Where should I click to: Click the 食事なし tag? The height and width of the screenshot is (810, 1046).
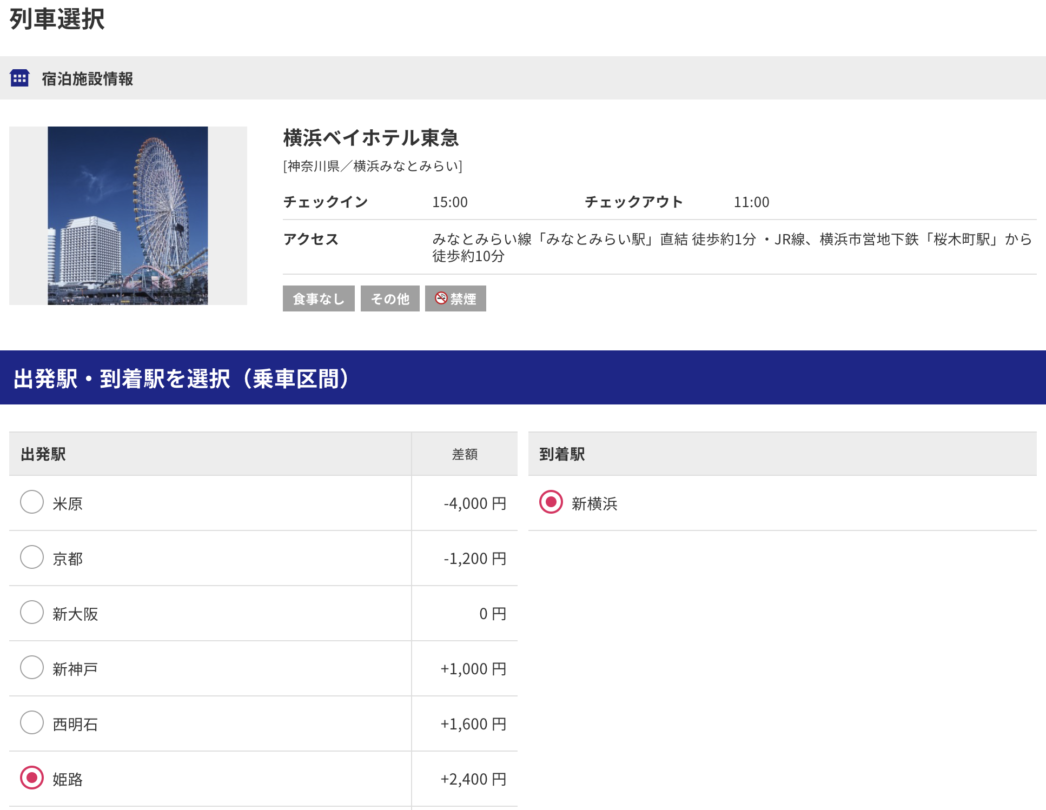tap(318, 299)
